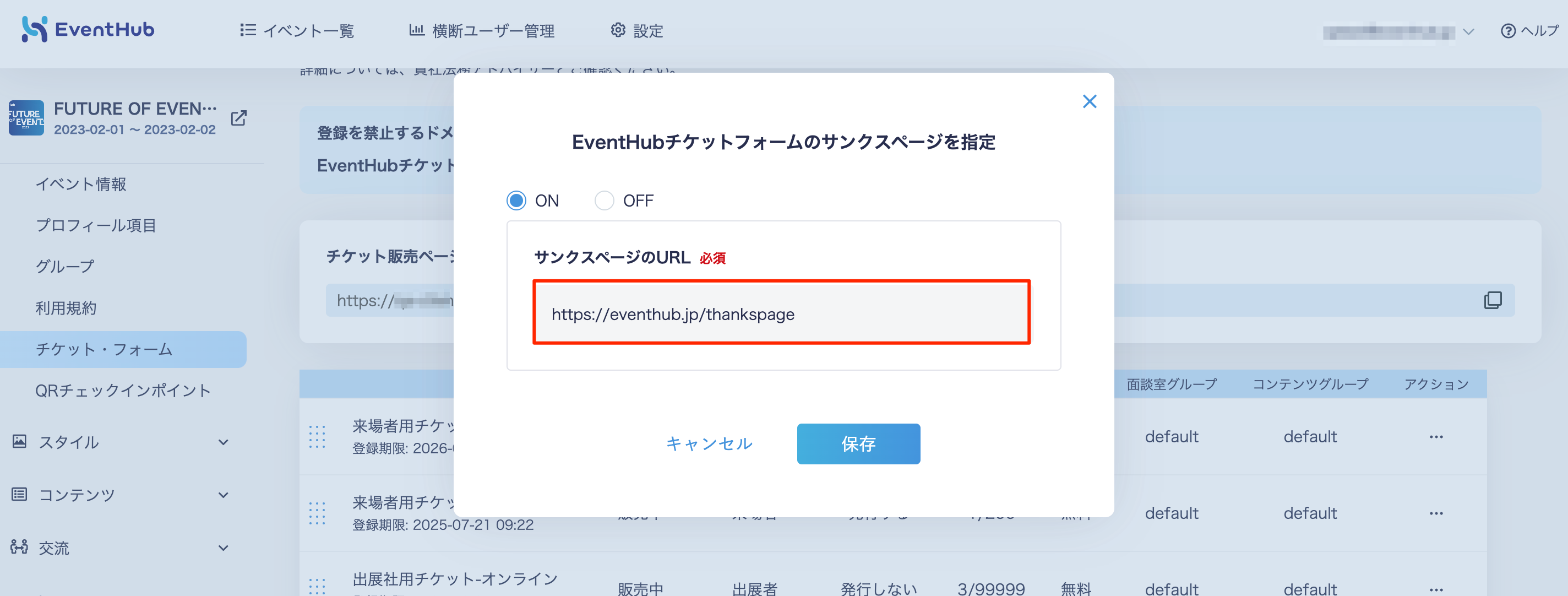Open the 設定 menu item
The width and height of the screenshot is (1568, 596).
(x=636, y=30)
